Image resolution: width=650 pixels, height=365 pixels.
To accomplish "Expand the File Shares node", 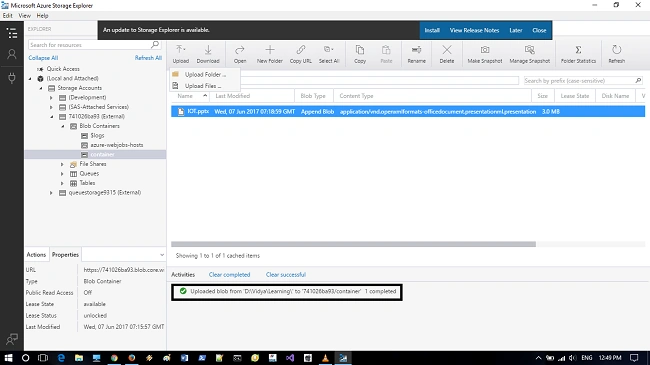I will (x=62, y=164).
